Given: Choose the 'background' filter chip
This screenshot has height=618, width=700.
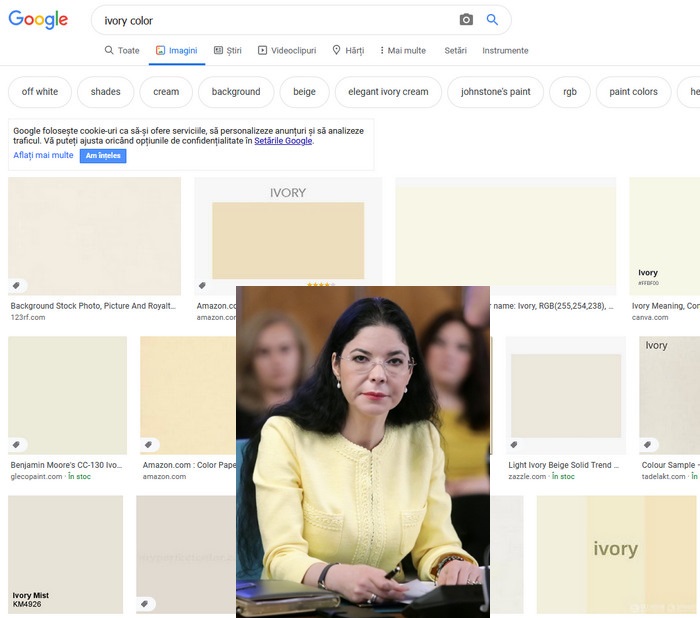Looking at the screenshot, I should coord(236,92).
